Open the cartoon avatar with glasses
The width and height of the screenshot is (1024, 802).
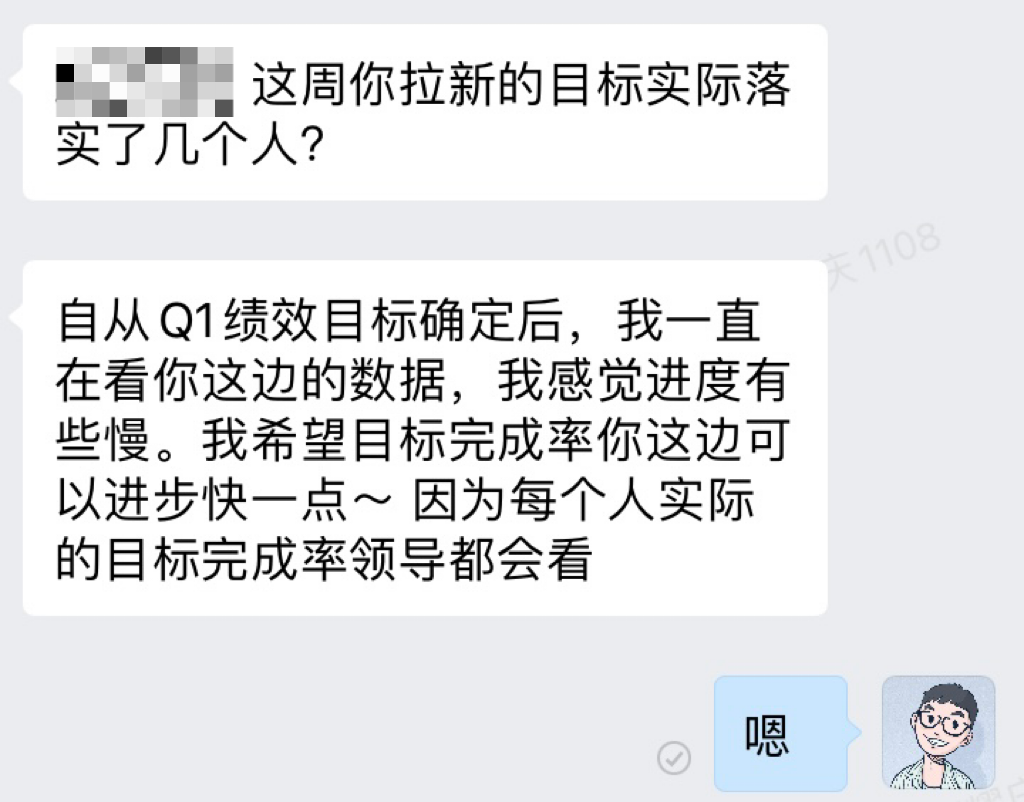point(938,733)
